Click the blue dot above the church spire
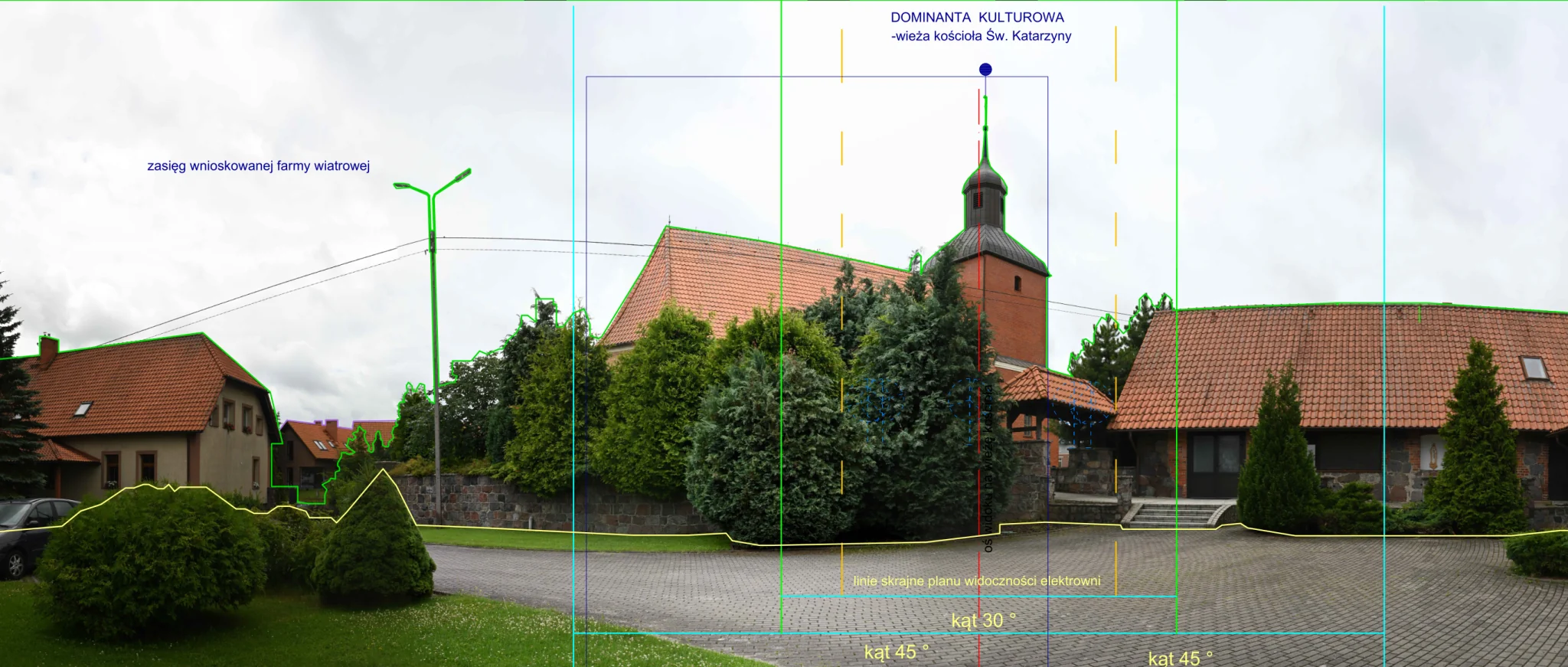The image size is (1568, 667). (985, 70)
